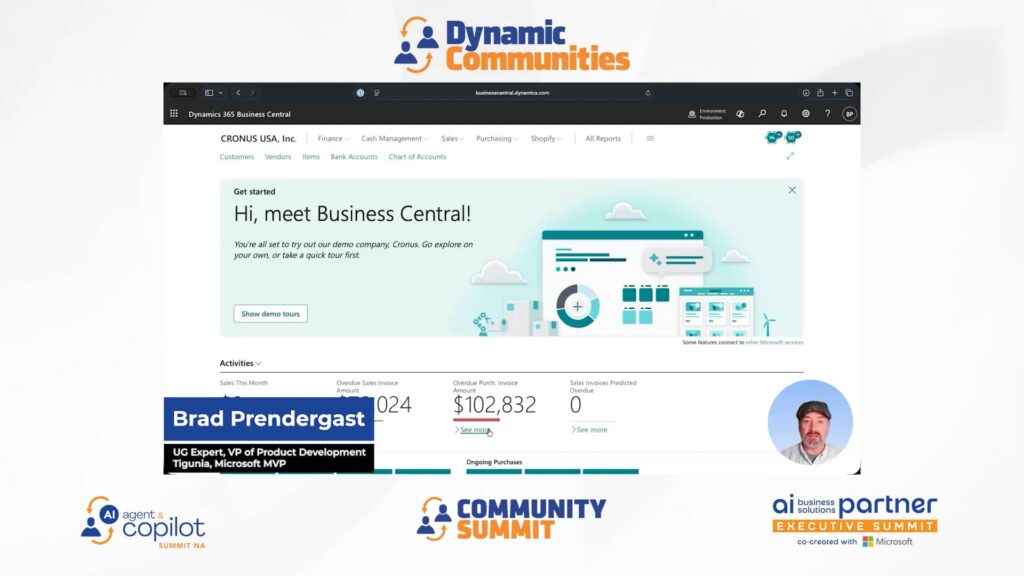The image size is (1024, 576).
Task: Click the presenter webcam thumbnail
Action: coord(810,422)
